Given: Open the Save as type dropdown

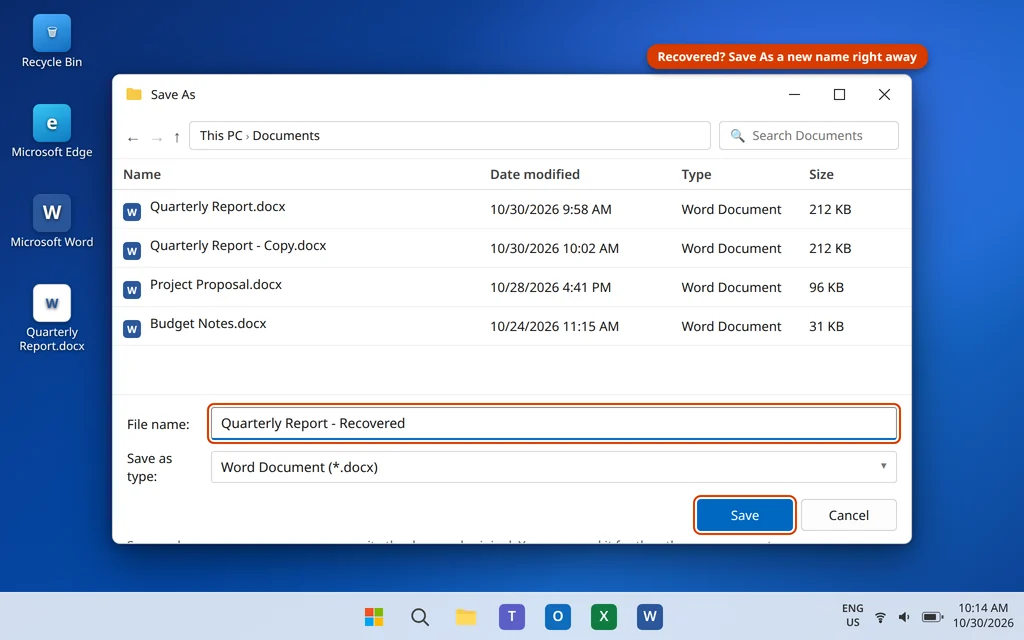Looking at the screenshot, I should (x=553, y=467).
